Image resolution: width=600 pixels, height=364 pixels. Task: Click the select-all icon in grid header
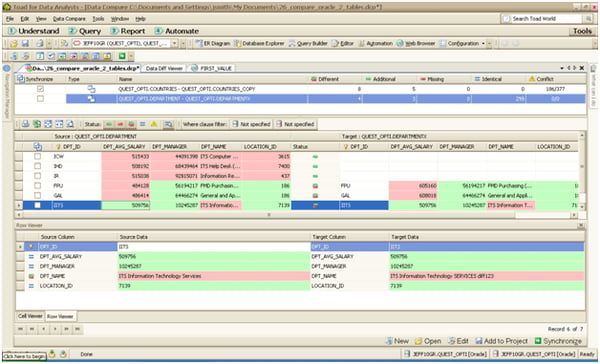(x=38, y=147)
